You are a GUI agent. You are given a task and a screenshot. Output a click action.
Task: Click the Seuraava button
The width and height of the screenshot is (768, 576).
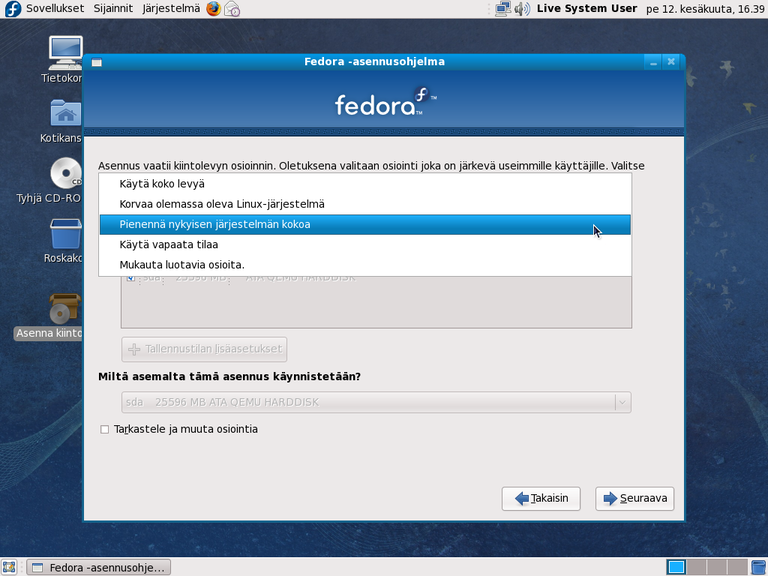tap(635, 498)
